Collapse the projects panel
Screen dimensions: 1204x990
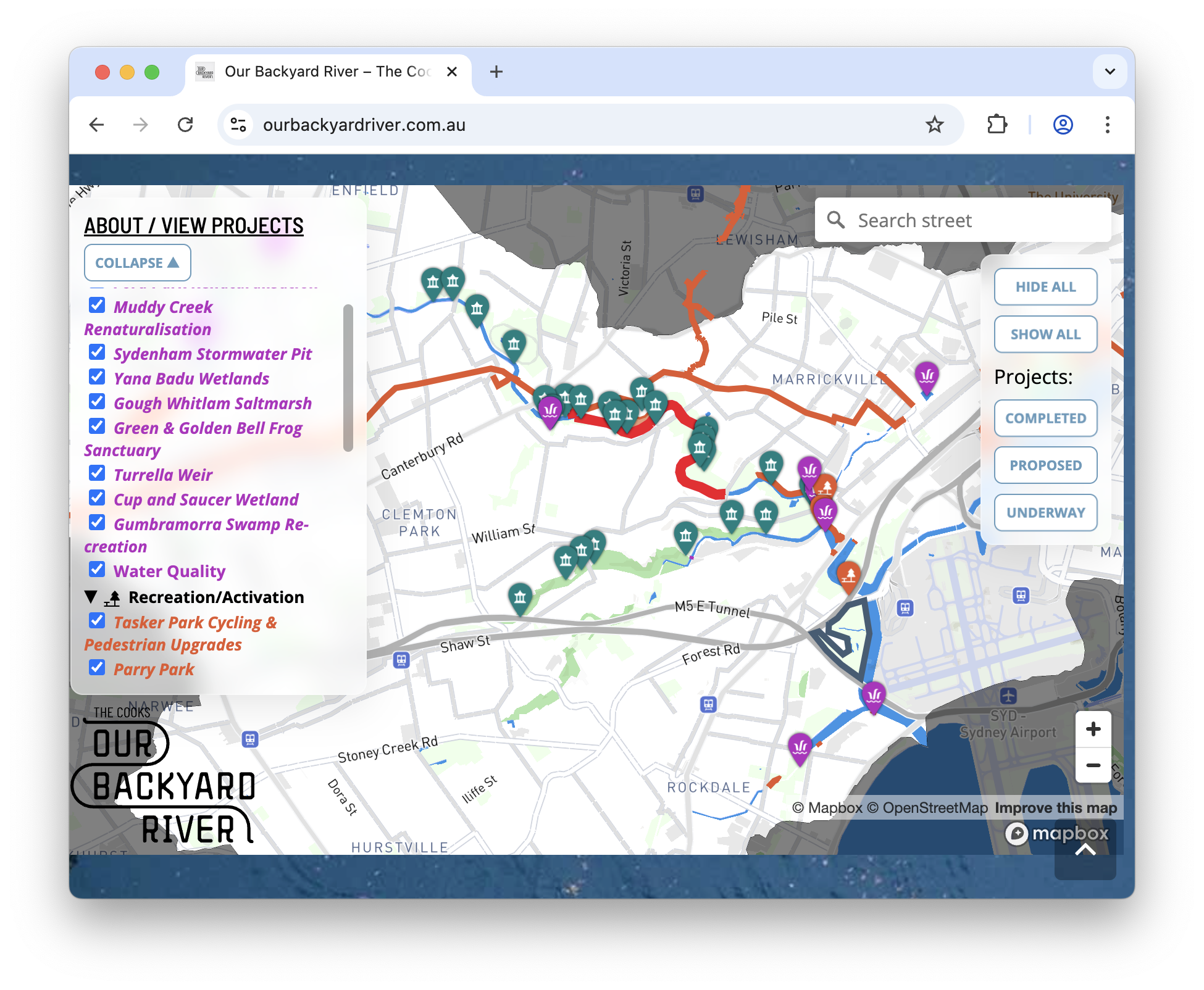point(137,263)
